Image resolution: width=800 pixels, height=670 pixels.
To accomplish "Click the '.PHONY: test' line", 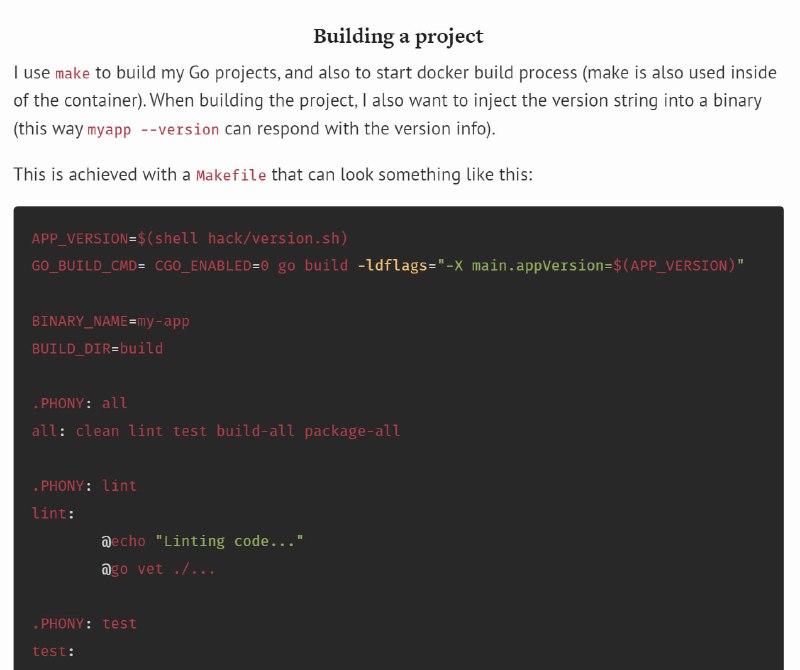I will point(84,624).
